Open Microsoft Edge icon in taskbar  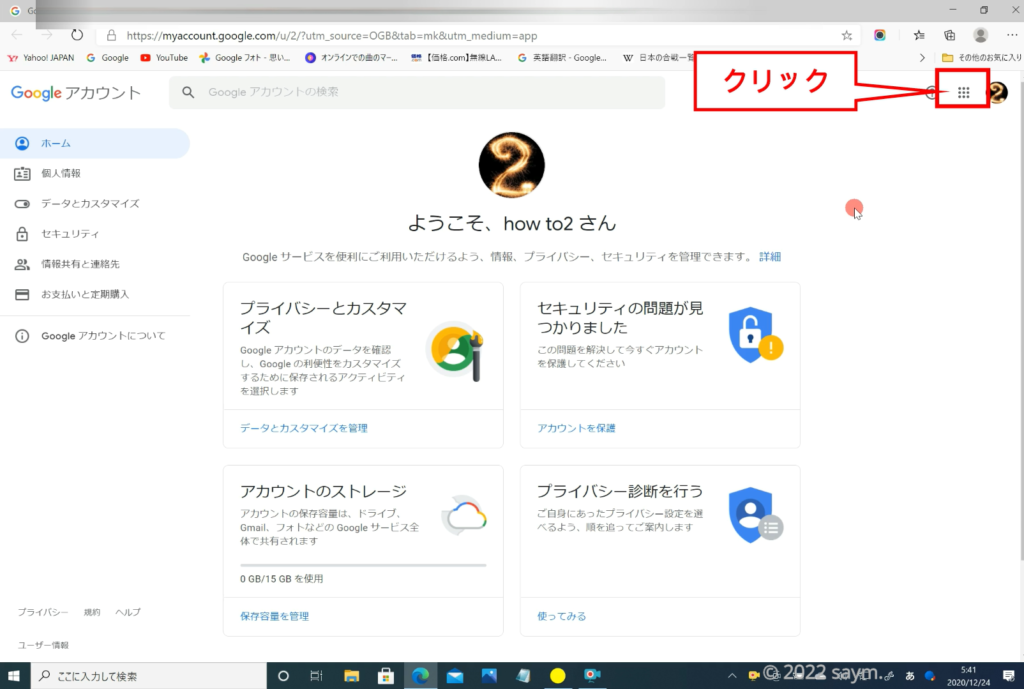[421, 676]
